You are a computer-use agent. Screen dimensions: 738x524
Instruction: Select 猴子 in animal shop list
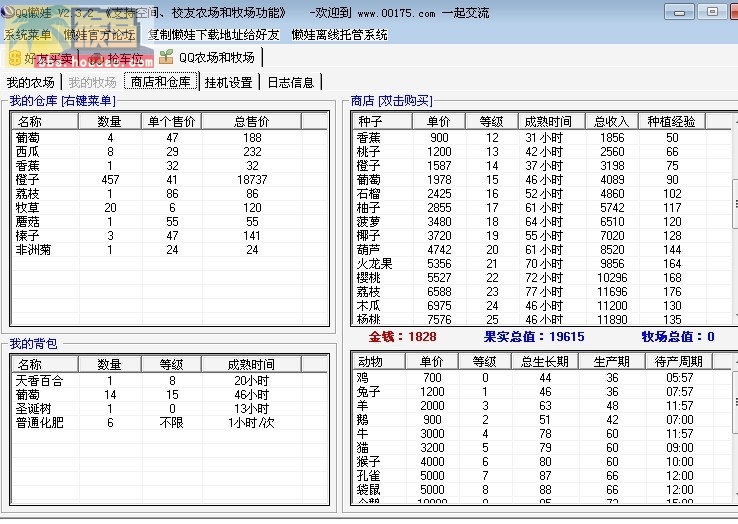tap(541, 462)
